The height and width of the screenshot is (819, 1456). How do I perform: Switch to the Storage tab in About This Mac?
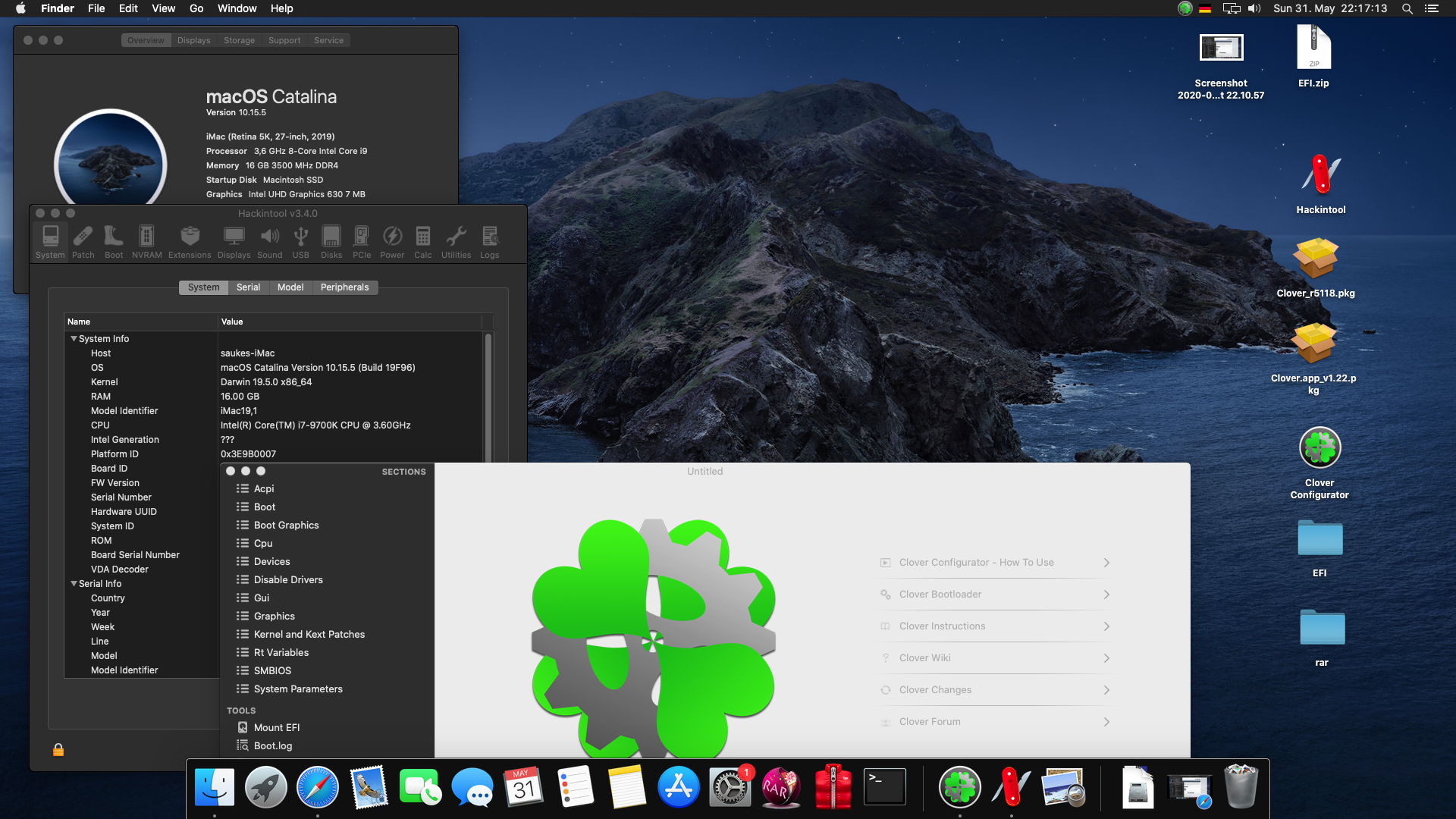(x=239, y=40)
